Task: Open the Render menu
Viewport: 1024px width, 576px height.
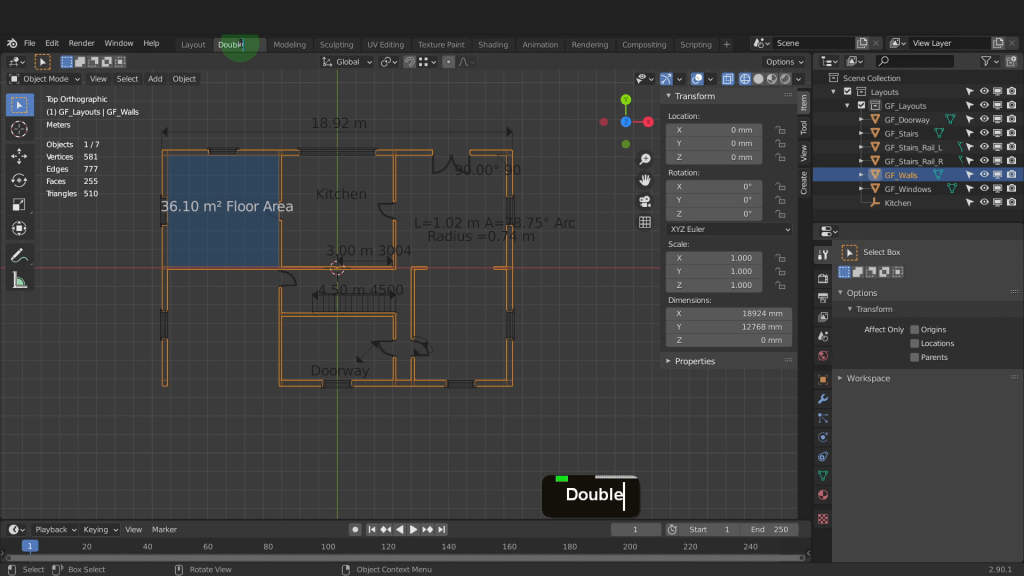Action: [82, 44]
